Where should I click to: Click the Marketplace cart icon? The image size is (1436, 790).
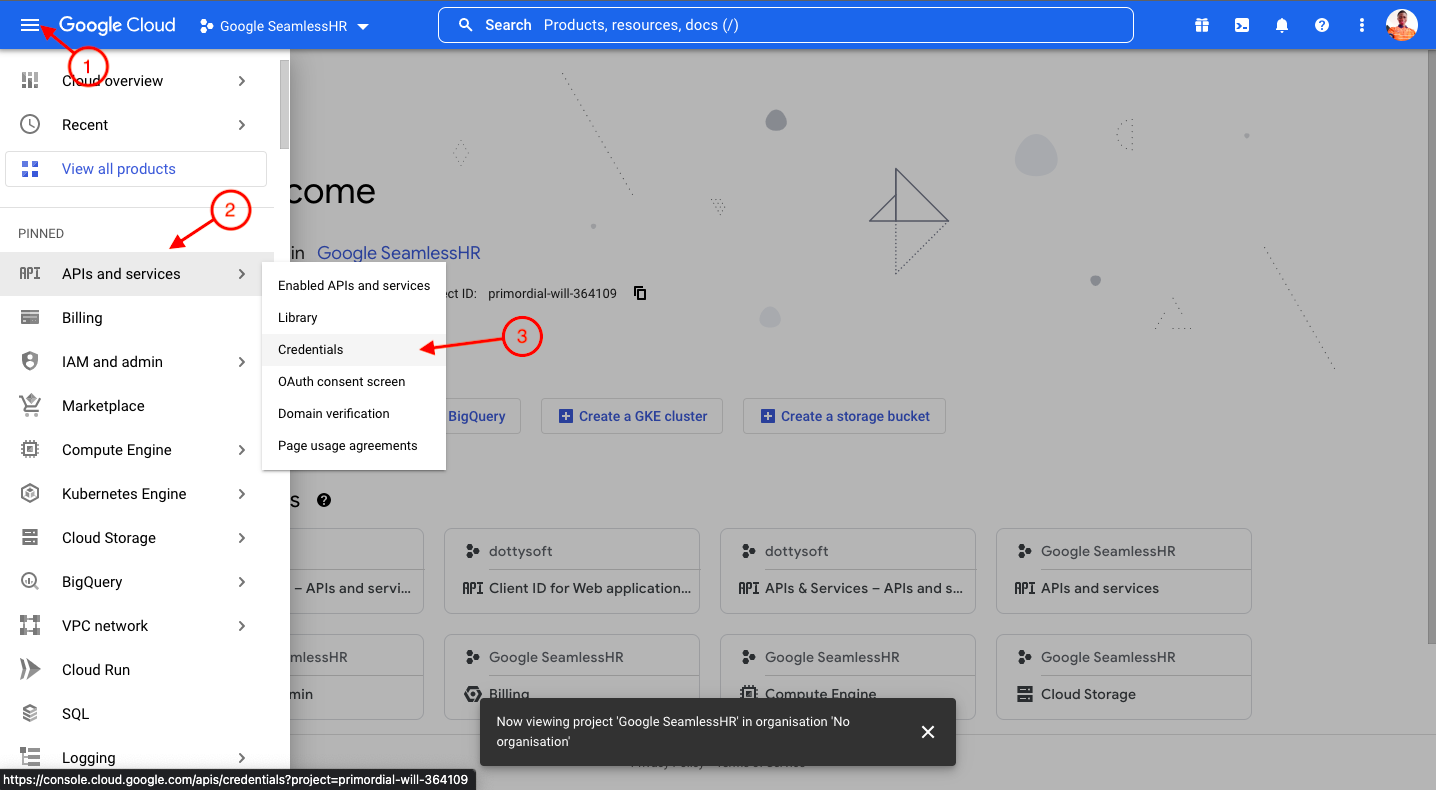[x=30, y=406]
